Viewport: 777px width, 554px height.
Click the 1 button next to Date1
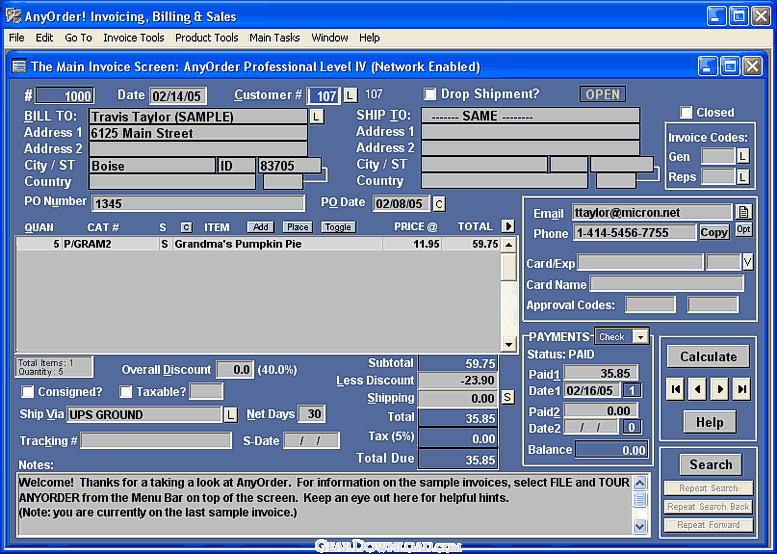(x=631, y=390)
